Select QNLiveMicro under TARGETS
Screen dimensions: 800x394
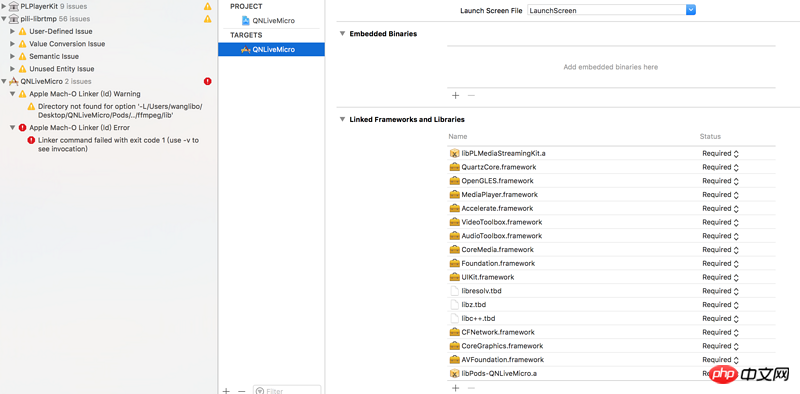point(271,50)
